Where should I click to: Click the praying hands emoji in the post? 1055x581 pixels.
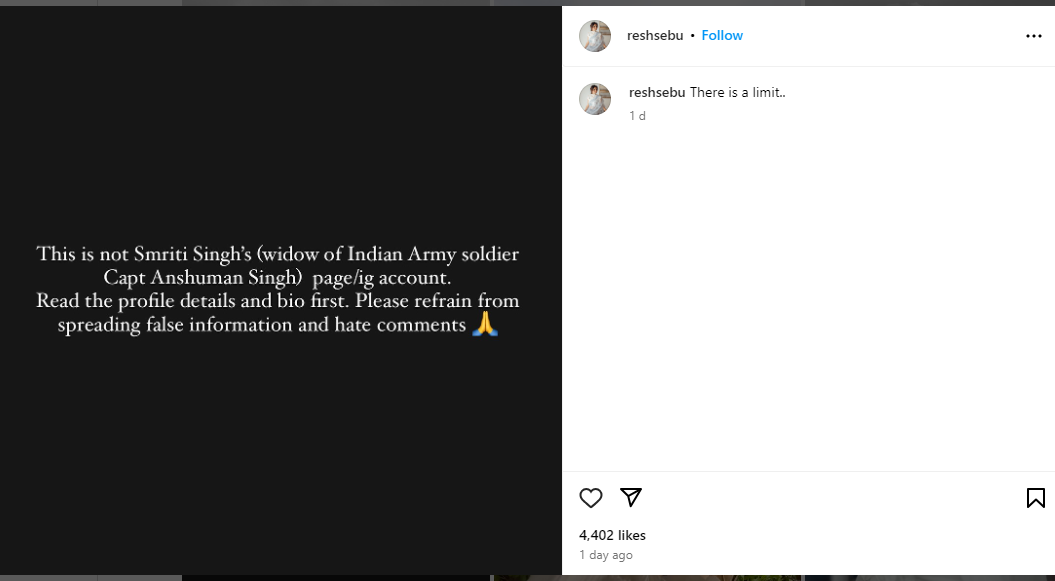[485, 324]
